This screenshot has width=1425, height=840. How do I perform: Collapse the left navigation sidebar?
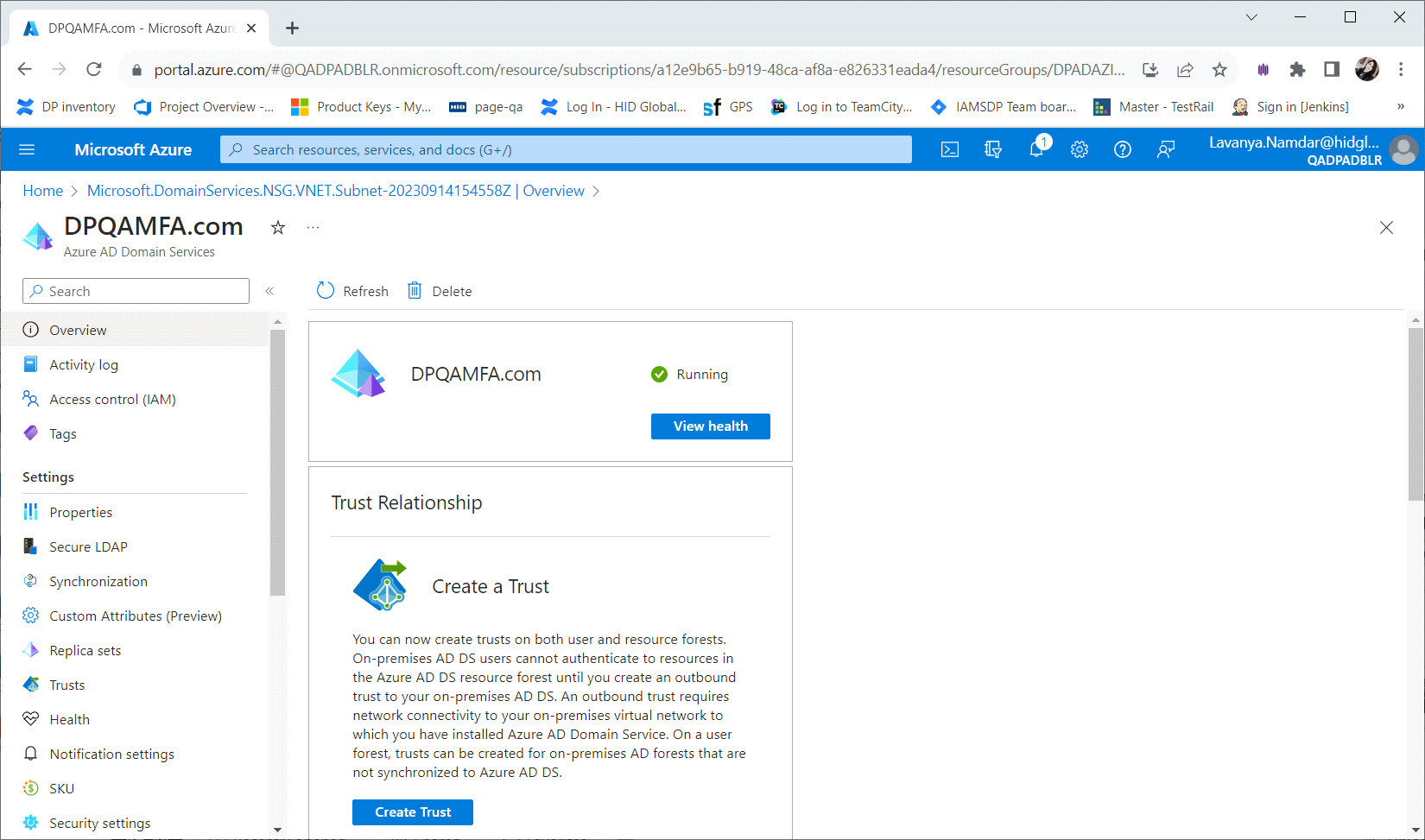[269, 291]
